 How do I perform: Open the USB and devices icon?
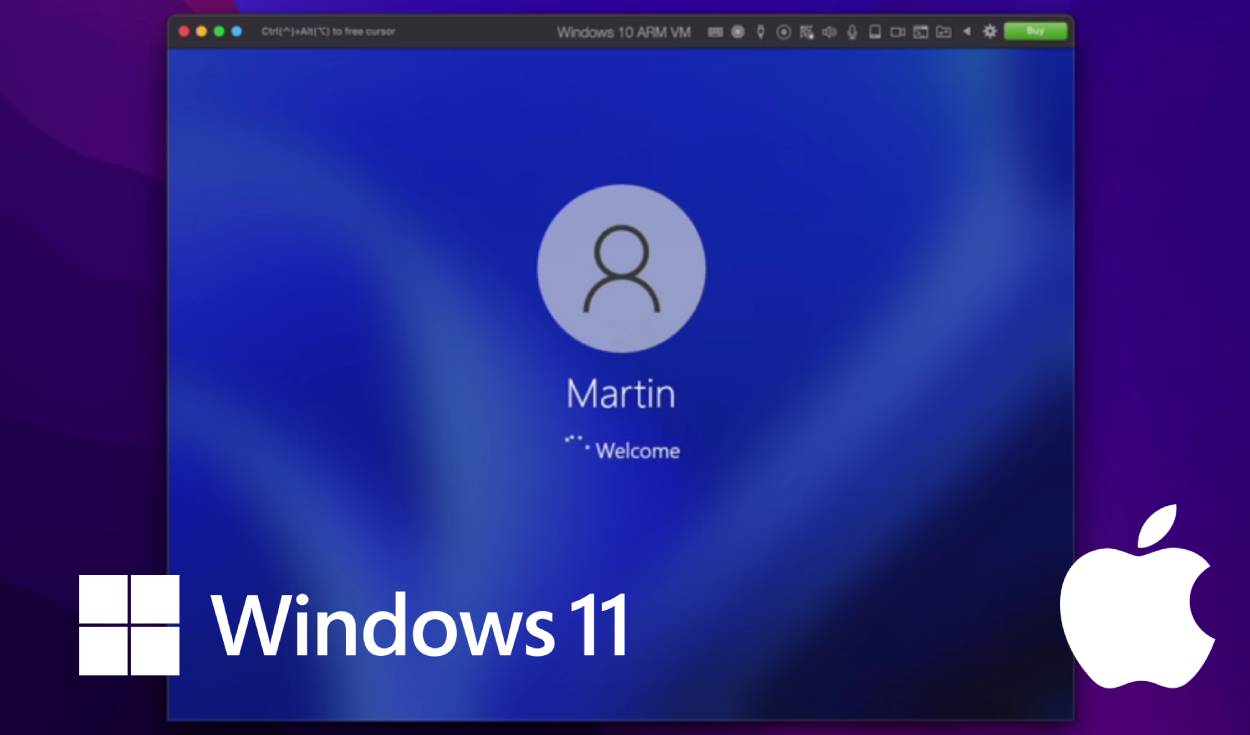coord(875,32)
